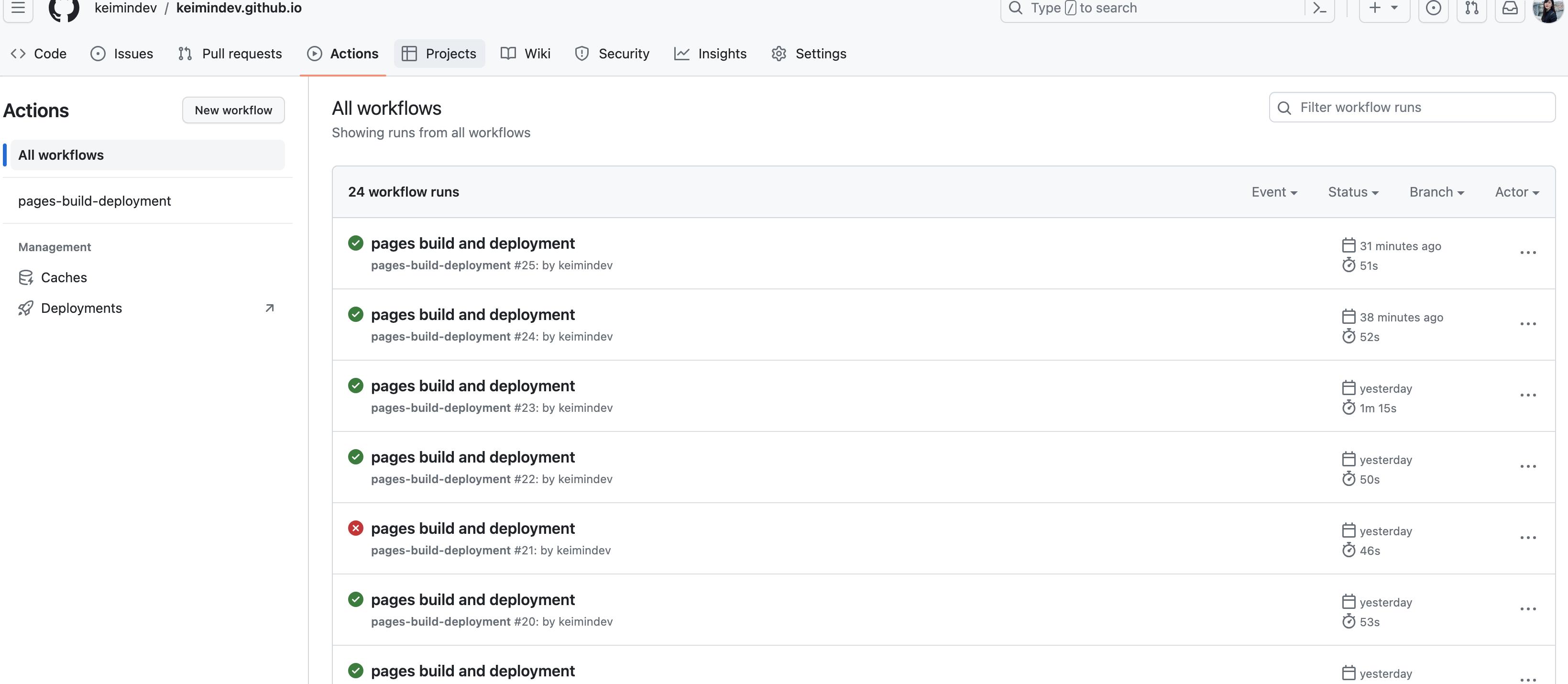The height and width of the screenshot is (684, 1568).
Task: Open the notifications inbox icon
Action: pyautogui.click(x=1510, y=9)
